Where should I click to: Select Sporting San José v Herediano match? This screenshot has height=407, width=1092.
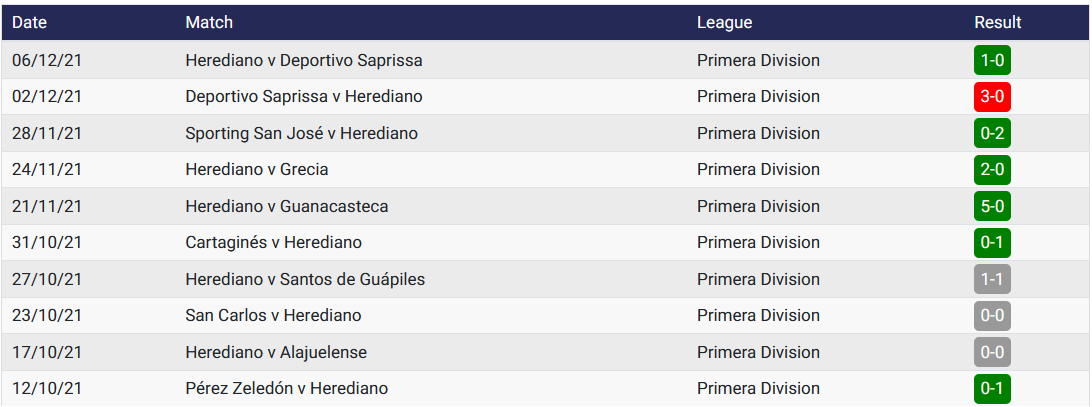point(301,133)
